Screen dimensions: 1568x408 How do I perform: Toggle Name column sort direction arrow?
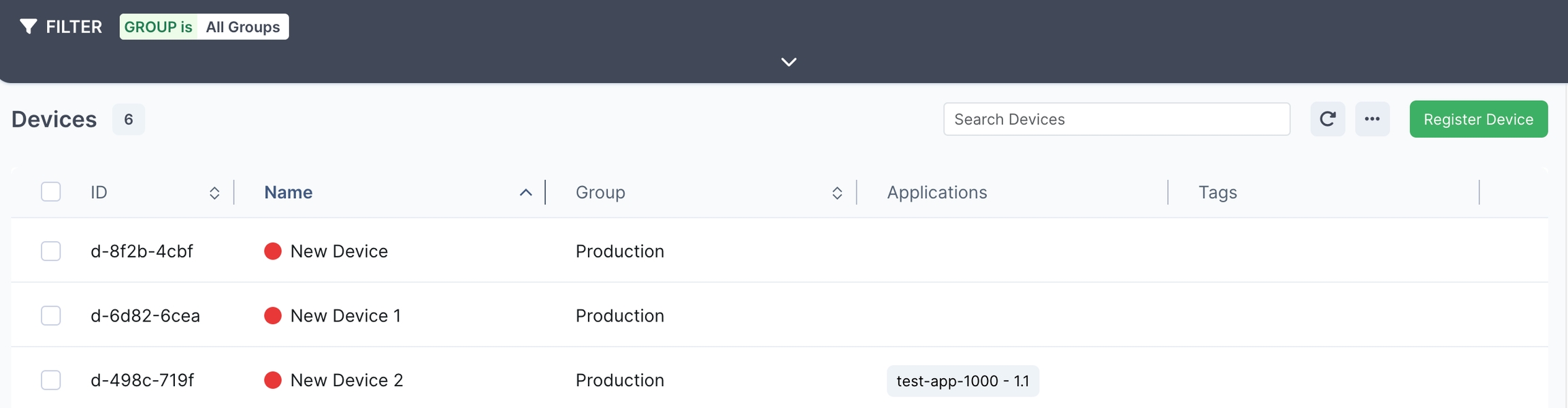click(525, 193)
